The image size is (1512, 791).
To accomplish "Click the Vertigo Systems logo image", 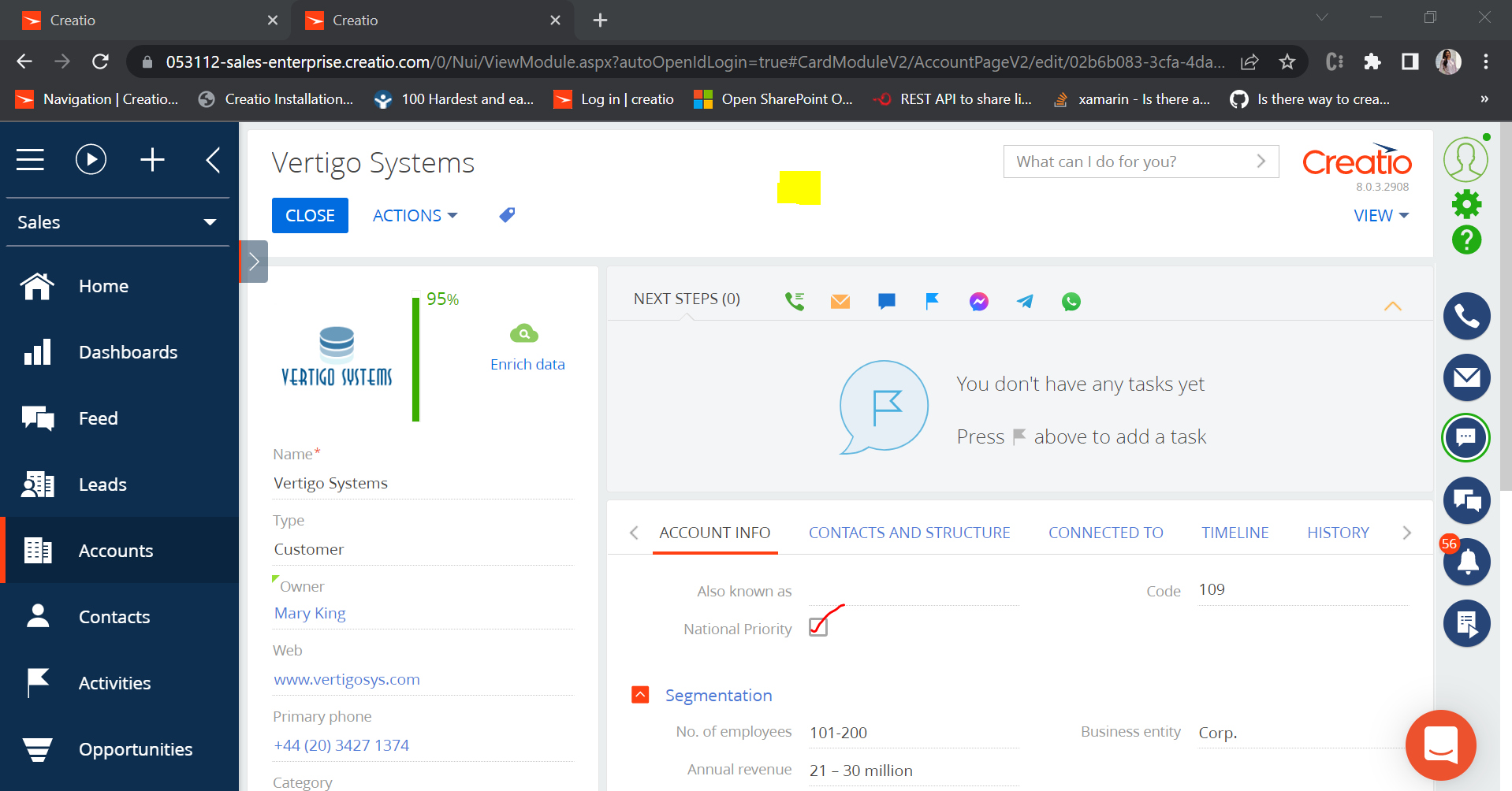I will click(337, 356).
